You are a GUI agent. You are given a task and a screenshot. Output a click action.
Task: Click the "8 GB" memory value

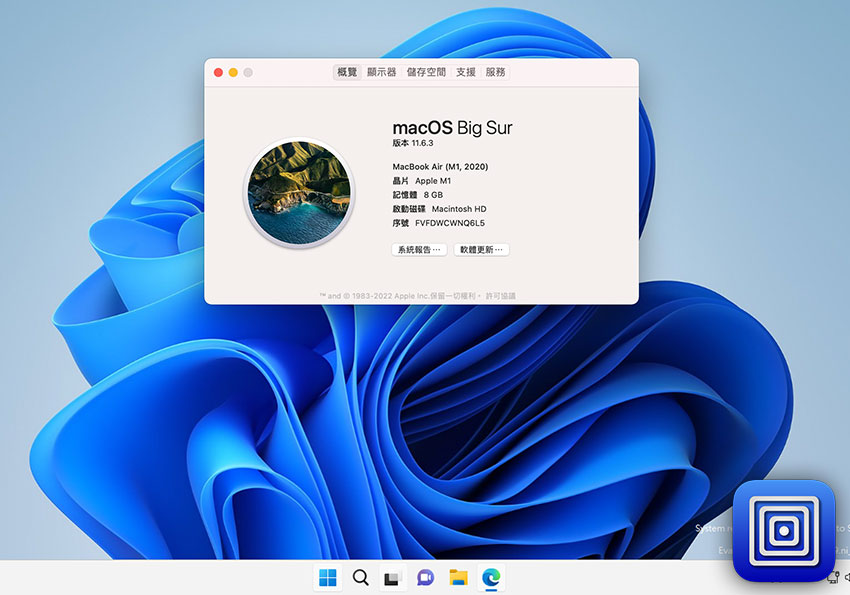433,195
